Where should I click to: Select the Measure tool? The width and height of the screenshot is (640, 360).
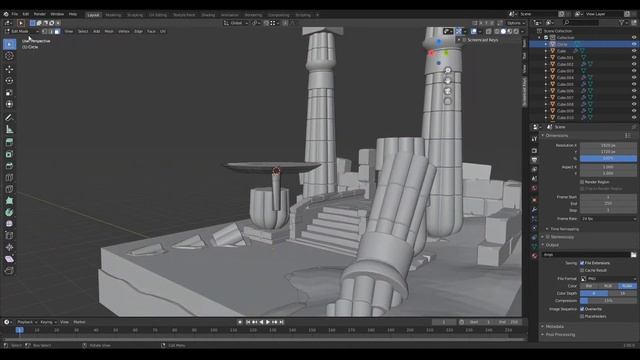(x=9, y=129)
